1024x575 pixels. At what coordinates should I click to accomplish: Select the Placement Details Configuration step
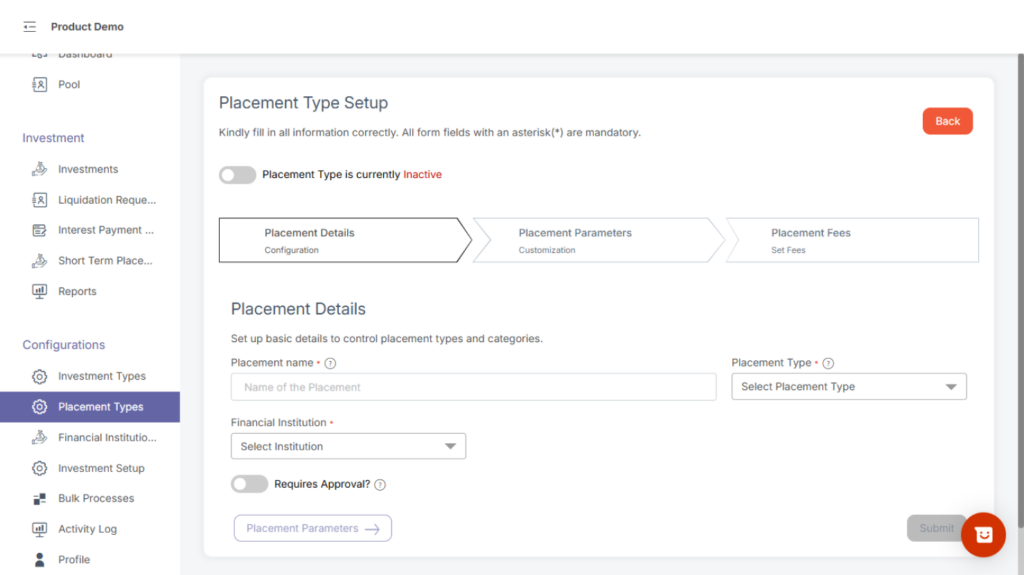340,241
